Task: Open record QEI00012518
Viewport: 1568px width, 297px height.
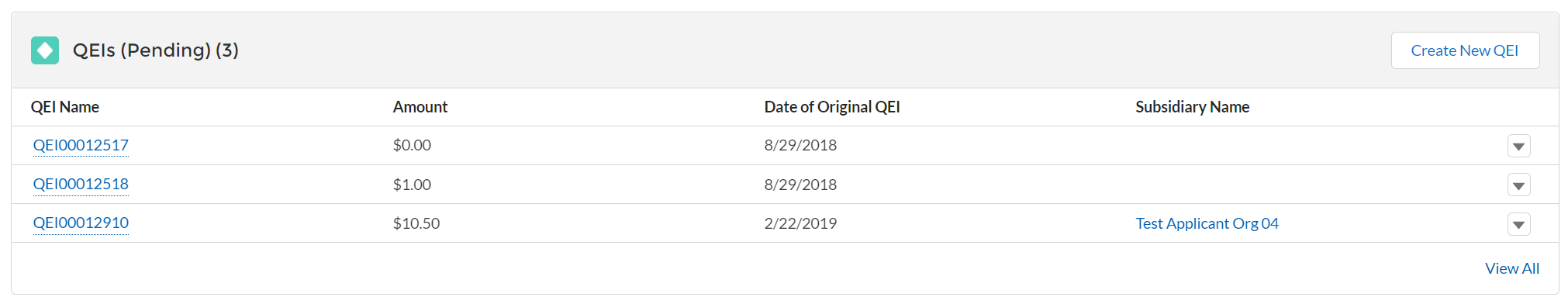Action: coord(81,184)
